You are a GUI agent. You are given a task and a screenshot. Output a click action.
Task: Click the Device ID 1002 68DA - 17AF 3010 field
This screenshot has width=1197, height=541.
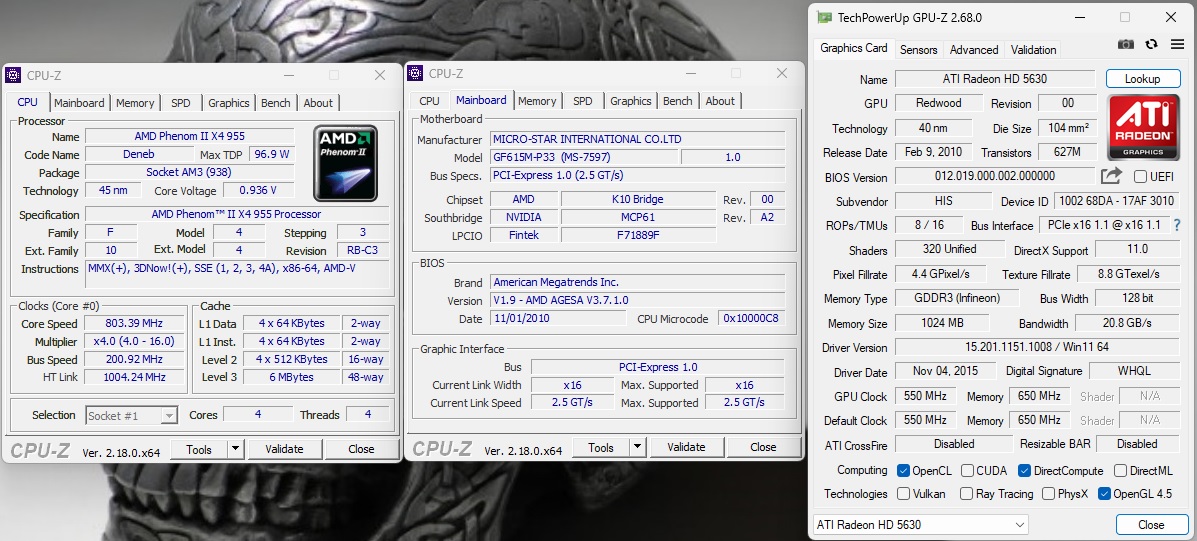tap(1117, 201)
